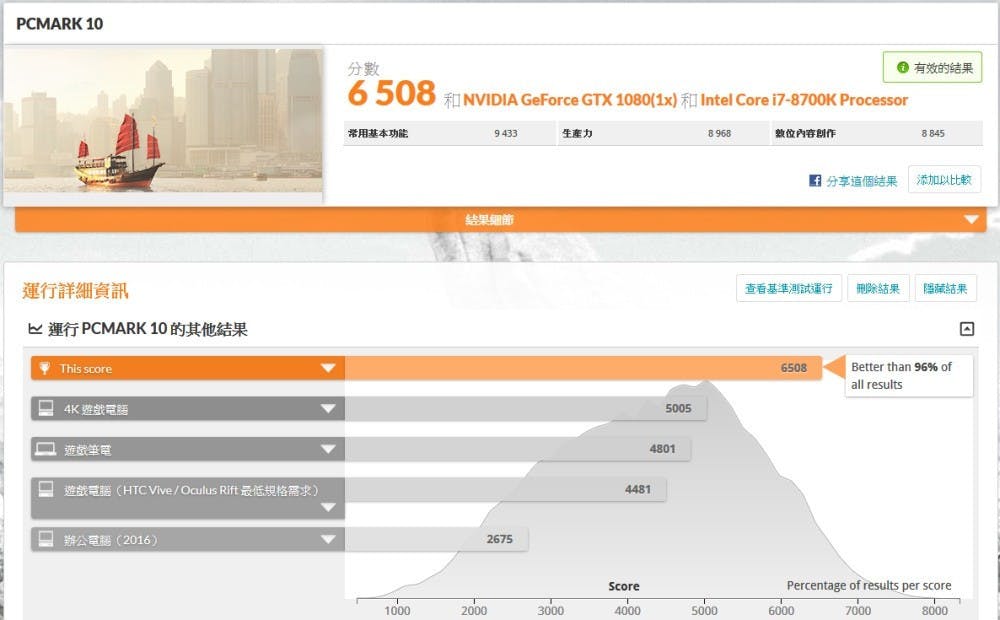The width and height of the screenshot is (1000, 620).
Task: Click the 4481 score bar
Action: point(506,489)
